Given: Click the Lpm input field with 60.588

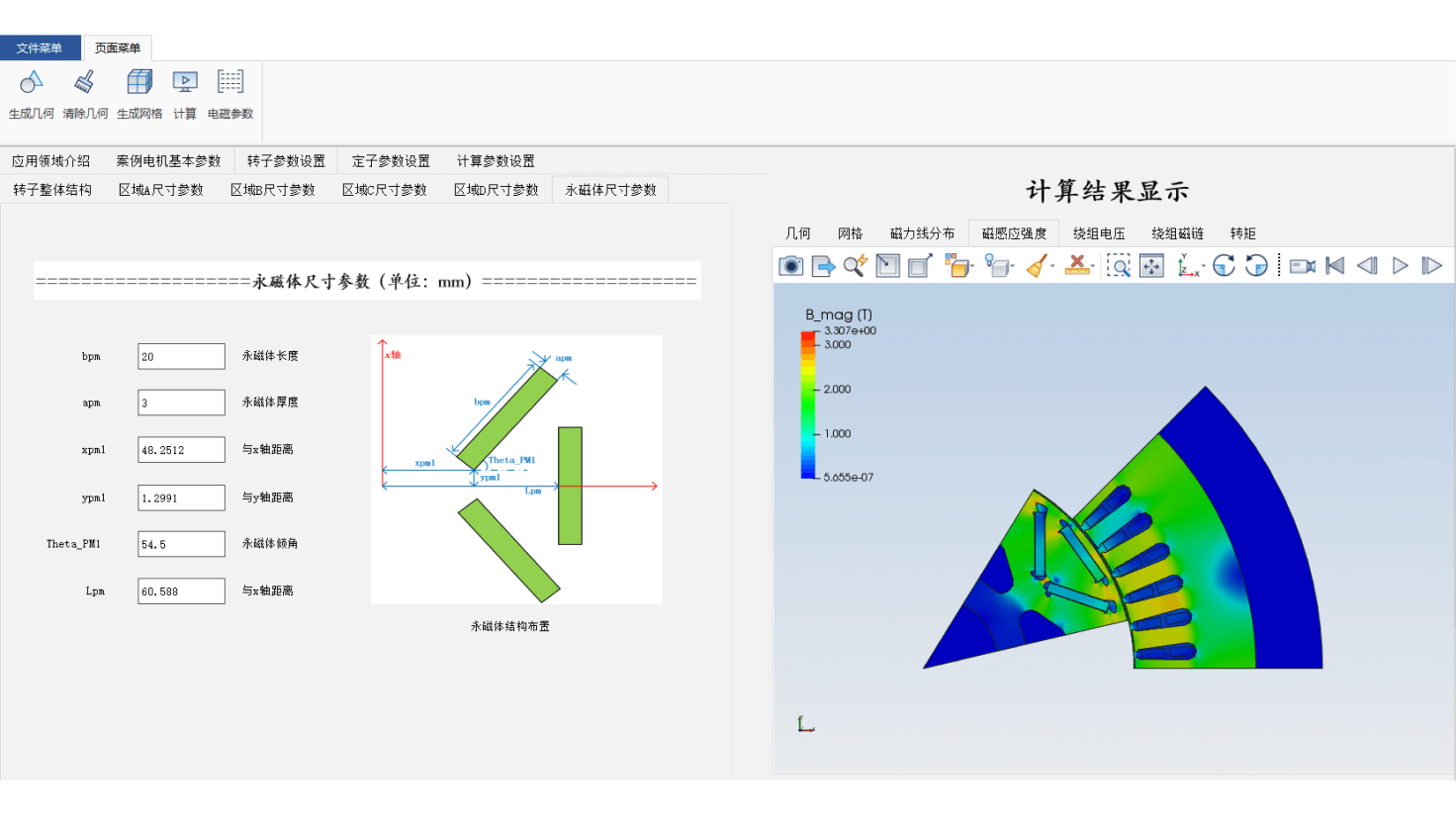Looking at the screenshot, I should point(182,591).
